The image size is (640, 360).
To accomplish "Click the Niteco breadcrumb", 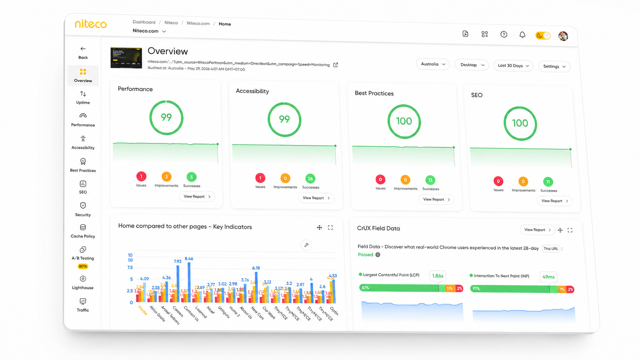I will coord(171,23).
